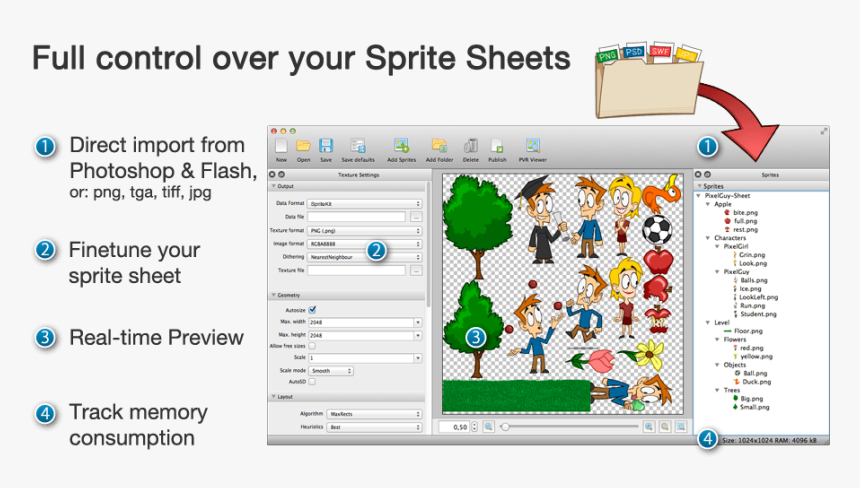
Task: Select LookLeft.png in the Sprites tree
Action: point(759,297)
